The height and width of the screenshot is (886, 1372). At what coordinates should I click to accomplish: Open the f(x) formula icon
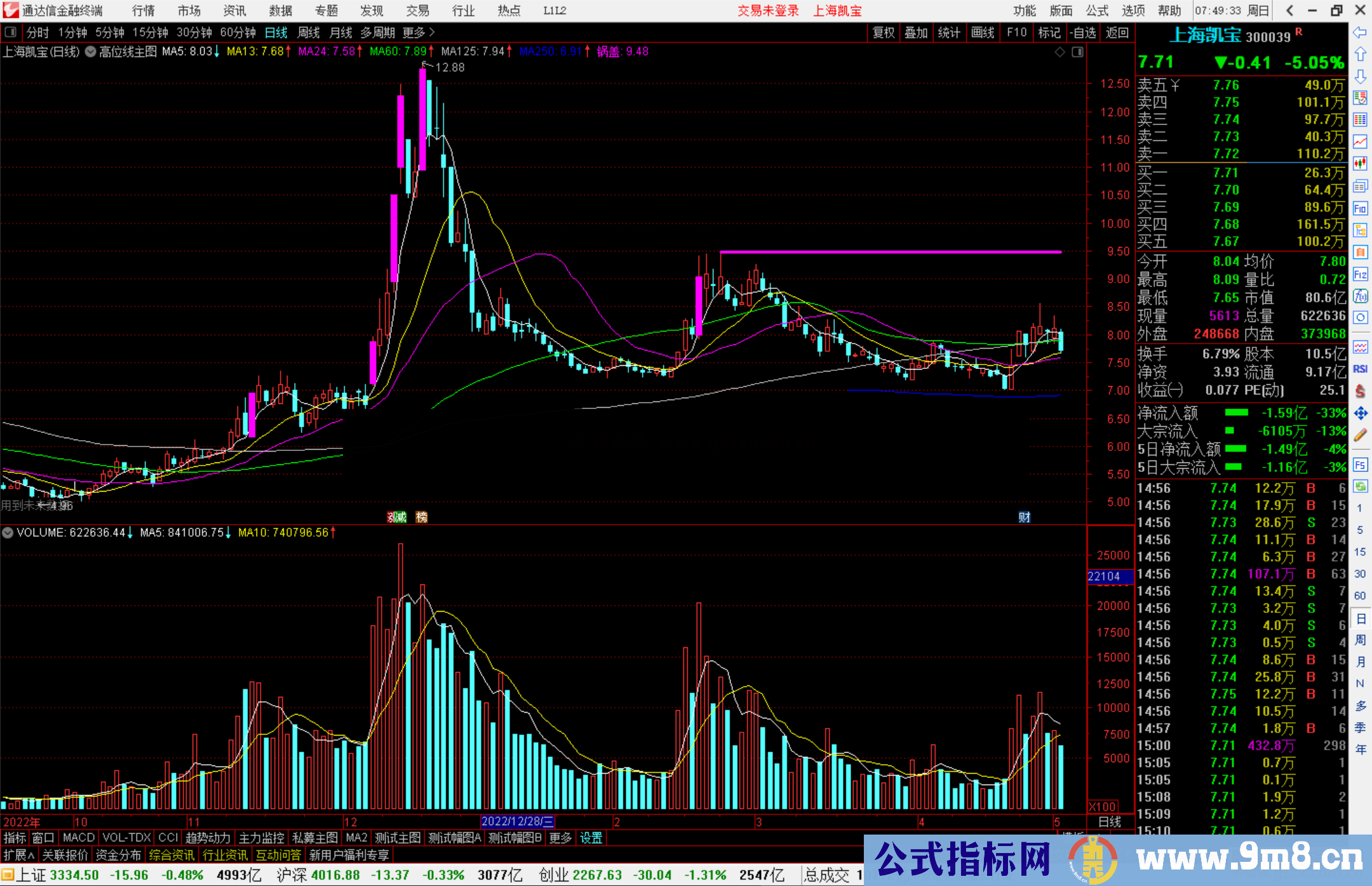(1360, 296)
